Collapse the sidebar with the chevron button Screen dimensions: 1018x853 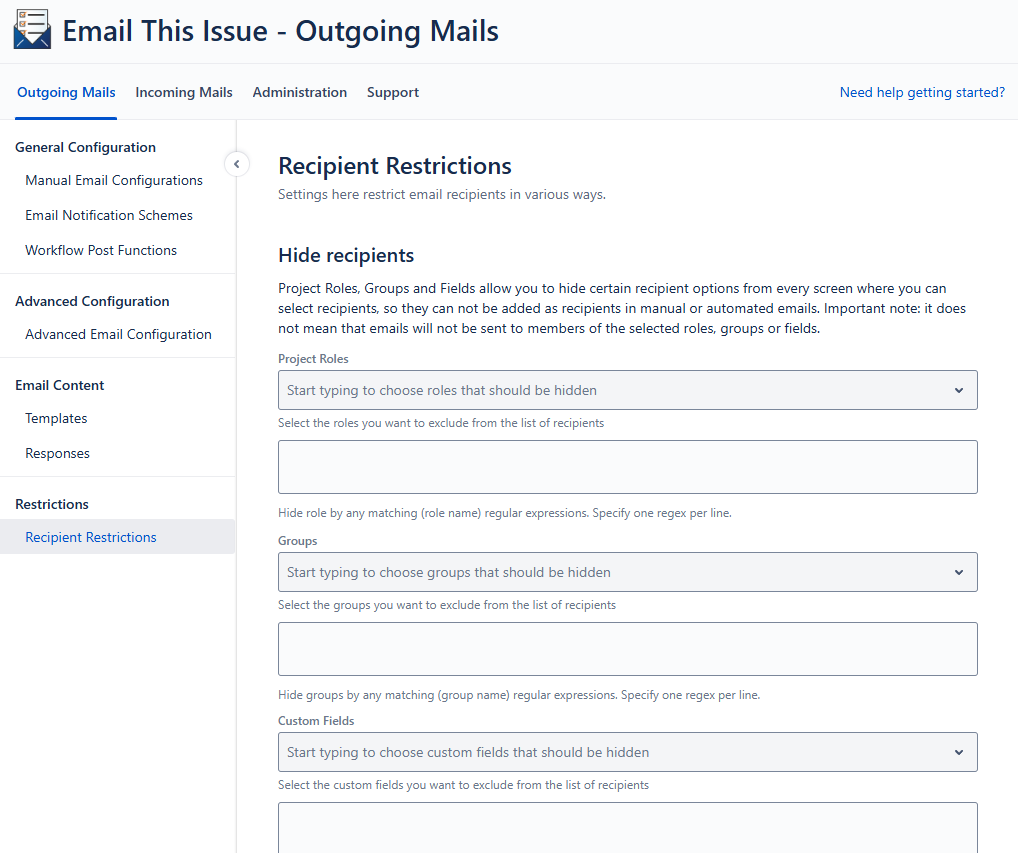click(237, 164)
